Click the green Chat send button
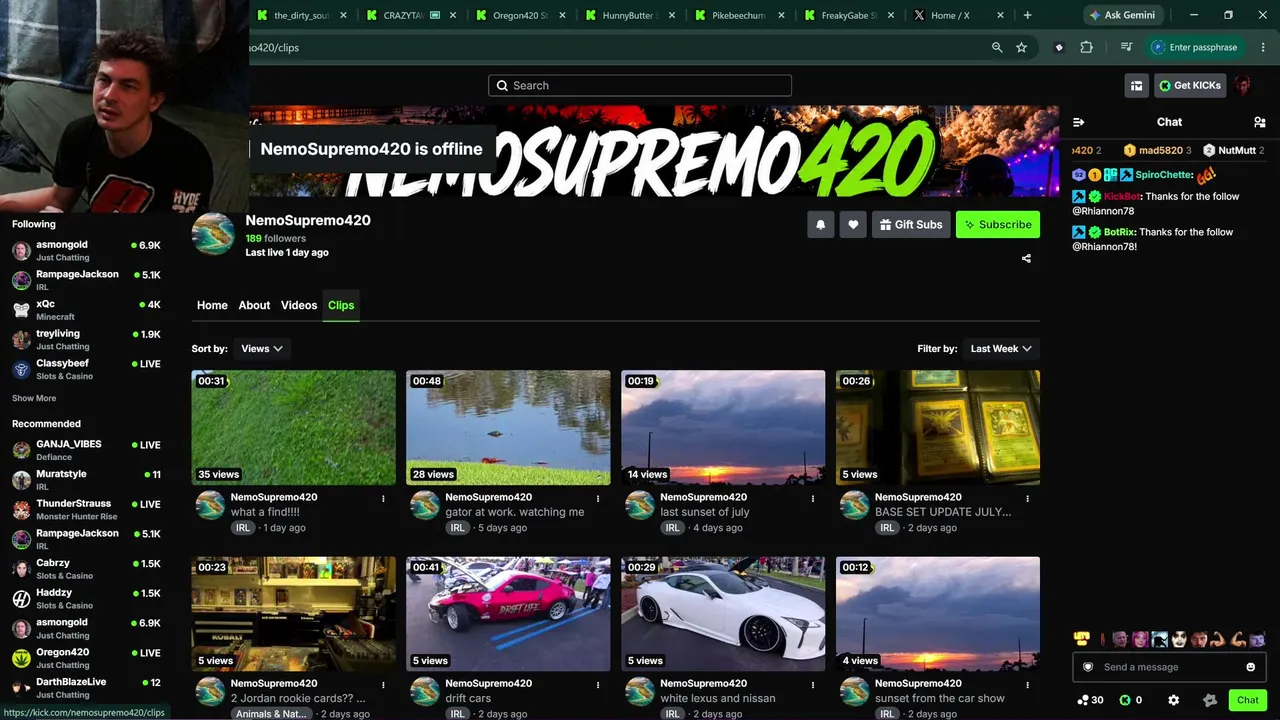The width and height of the screenshot is (1280, 720). point(1248,700)
